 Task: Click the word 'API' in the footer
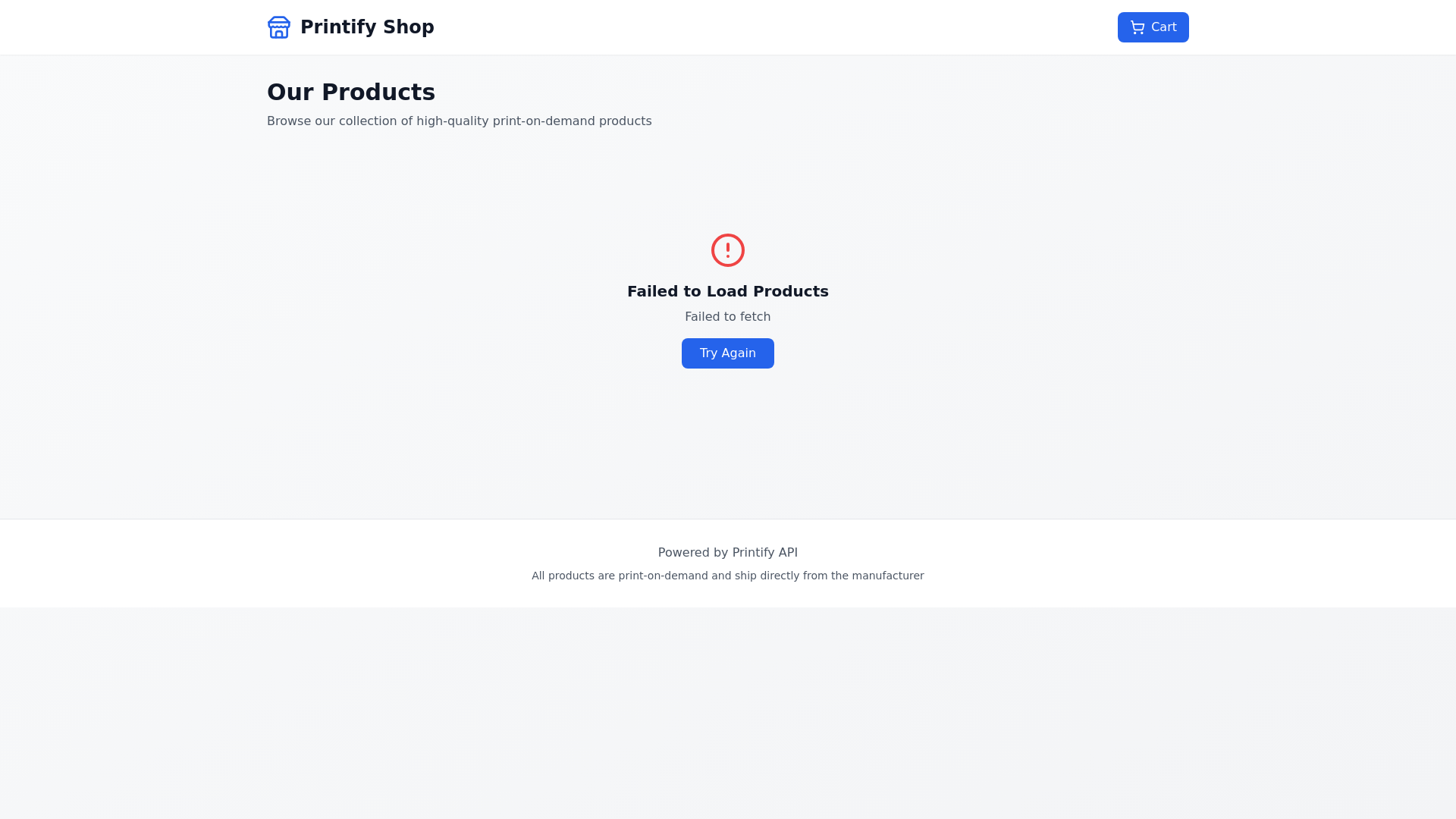(785, 553)
